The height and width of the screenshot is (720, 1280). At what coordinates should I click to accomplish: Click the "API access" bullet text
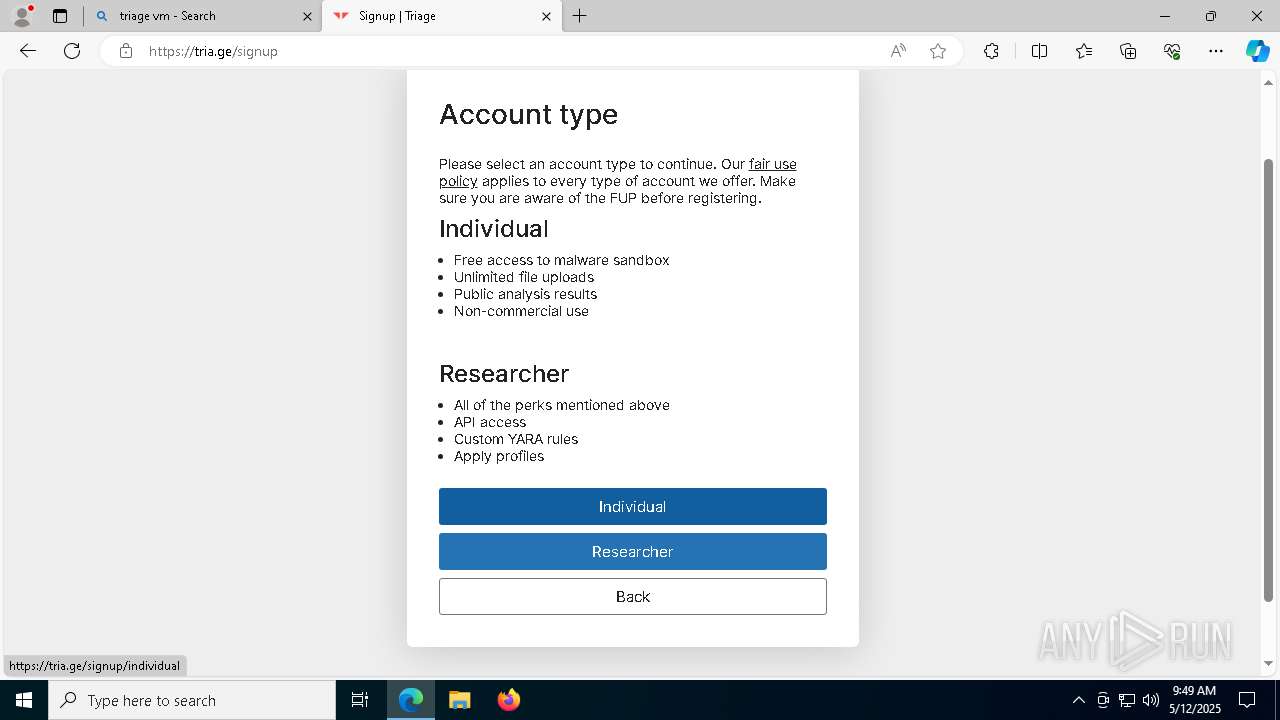(490, 422)
